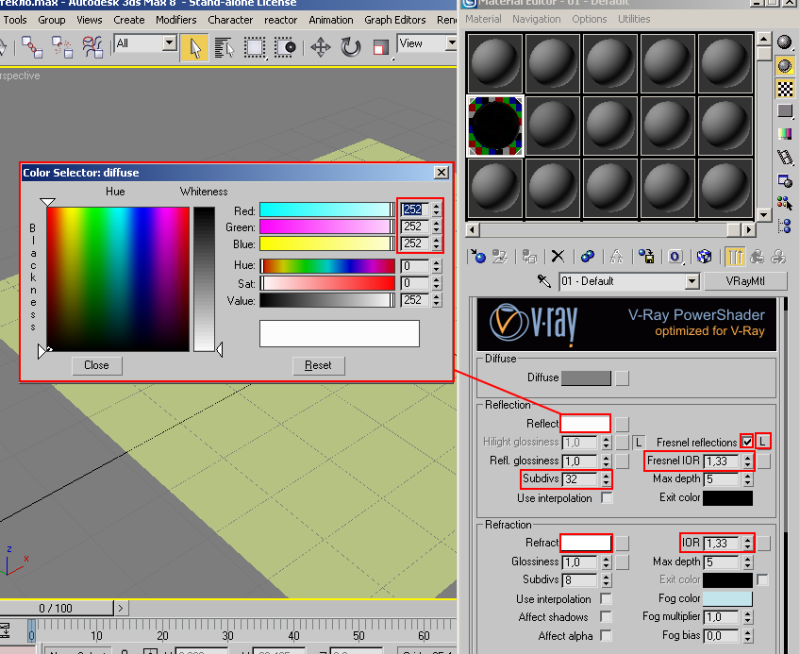Enable Use interpolation under Reflection

coord(607,498)
